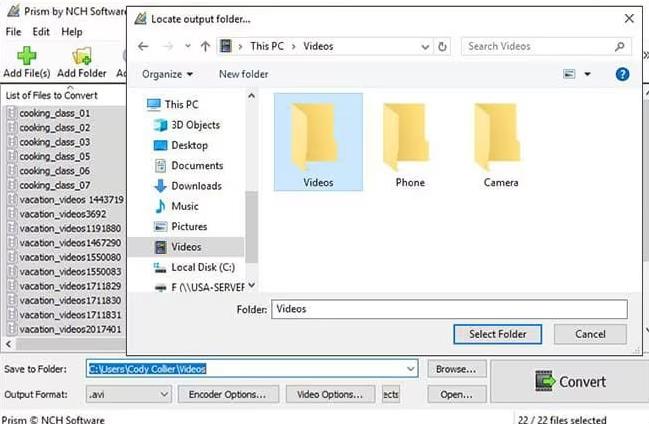Select vacation_videos3692 in file list
The image size is (649, 424).
[63, 214]
